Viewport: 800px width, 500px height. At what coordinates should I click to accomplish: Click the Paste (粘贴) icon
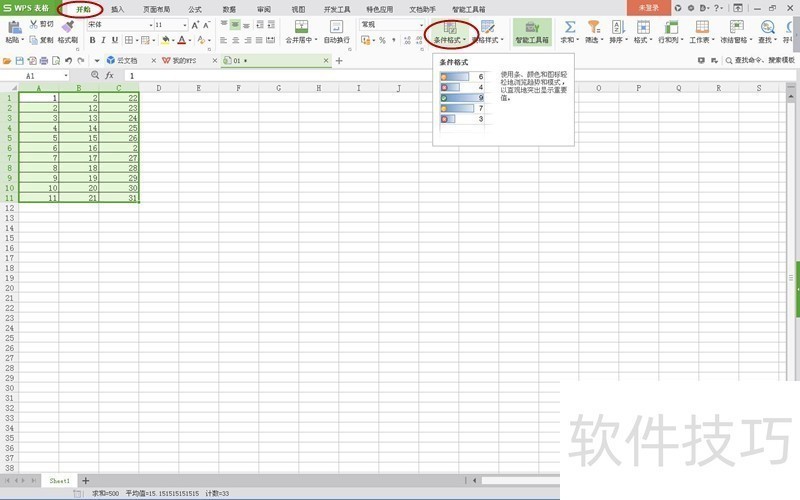tap(14, 28)
